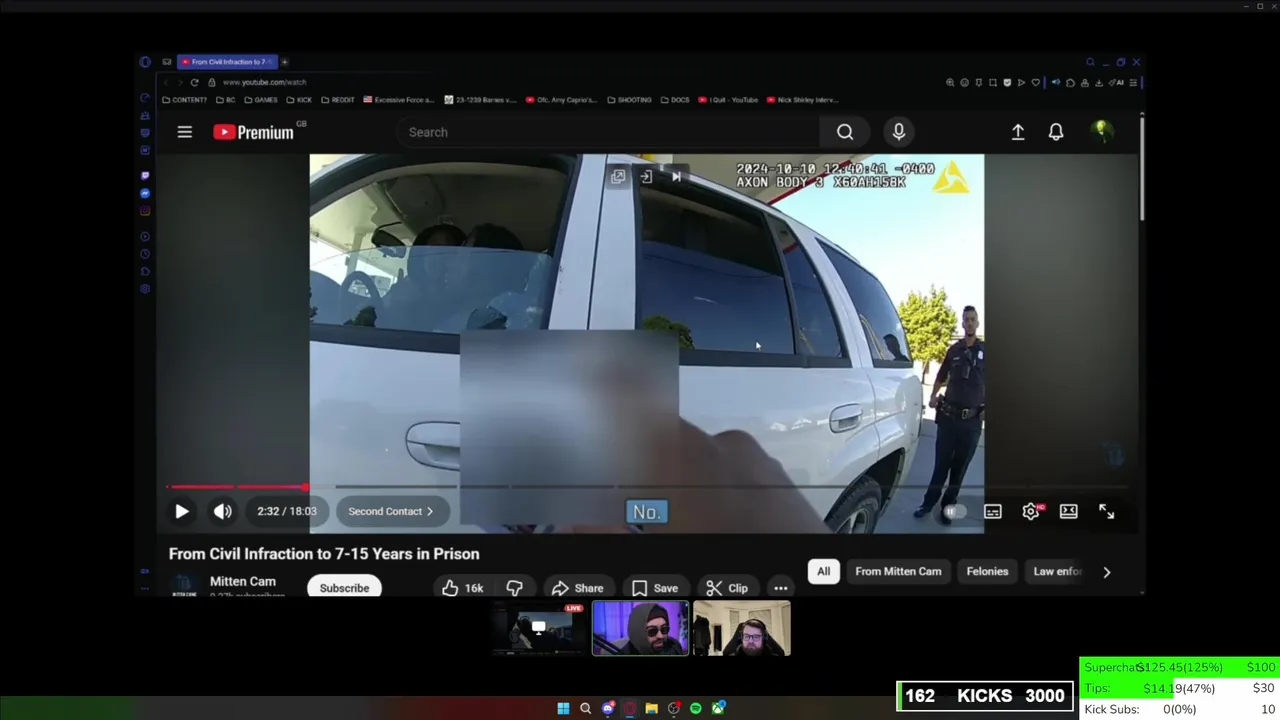Open the REDDIT bookmarks folder

pyautogui.click(x=338, y=100)
